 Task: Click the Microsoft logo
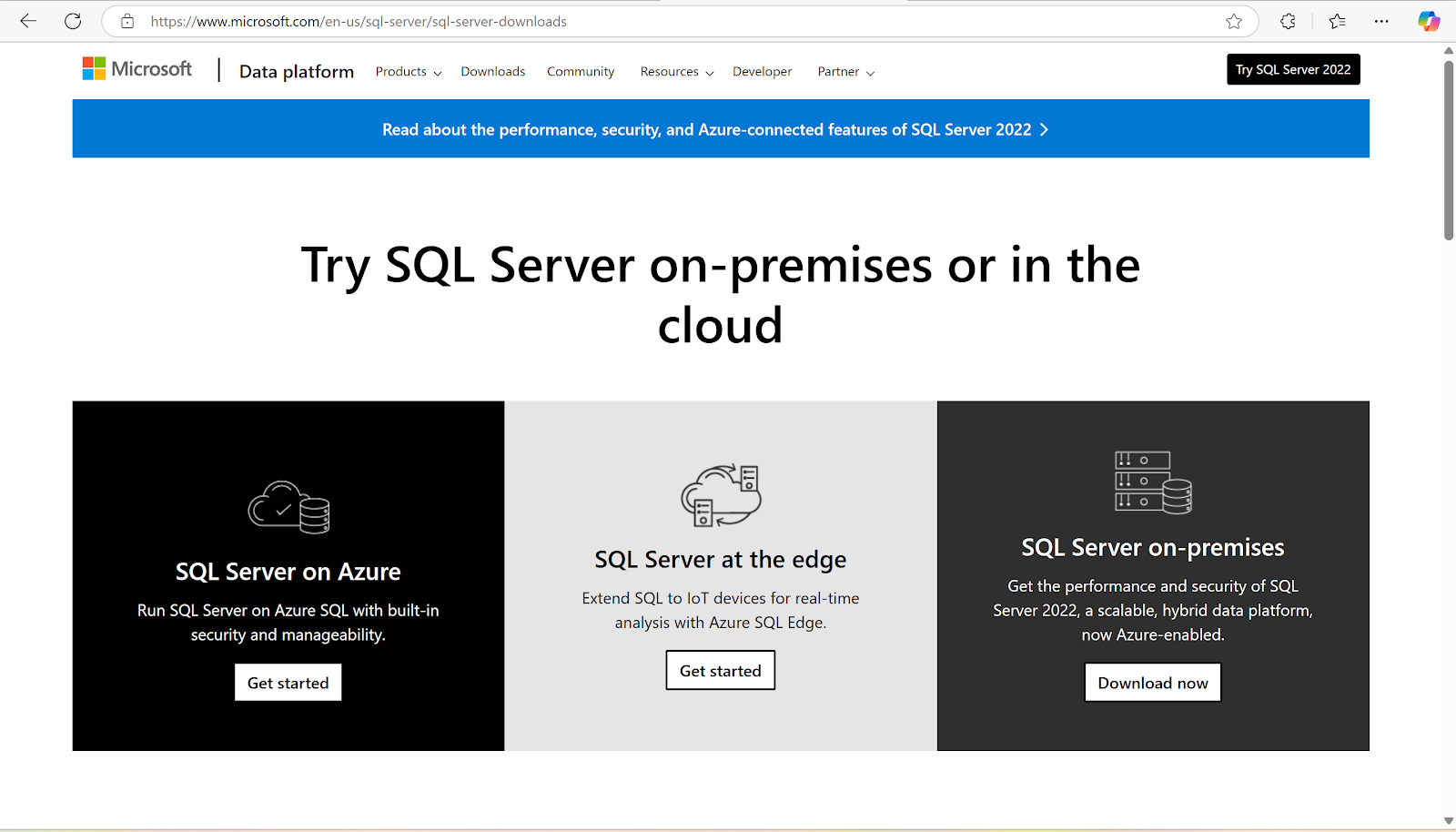click(137, 69)
